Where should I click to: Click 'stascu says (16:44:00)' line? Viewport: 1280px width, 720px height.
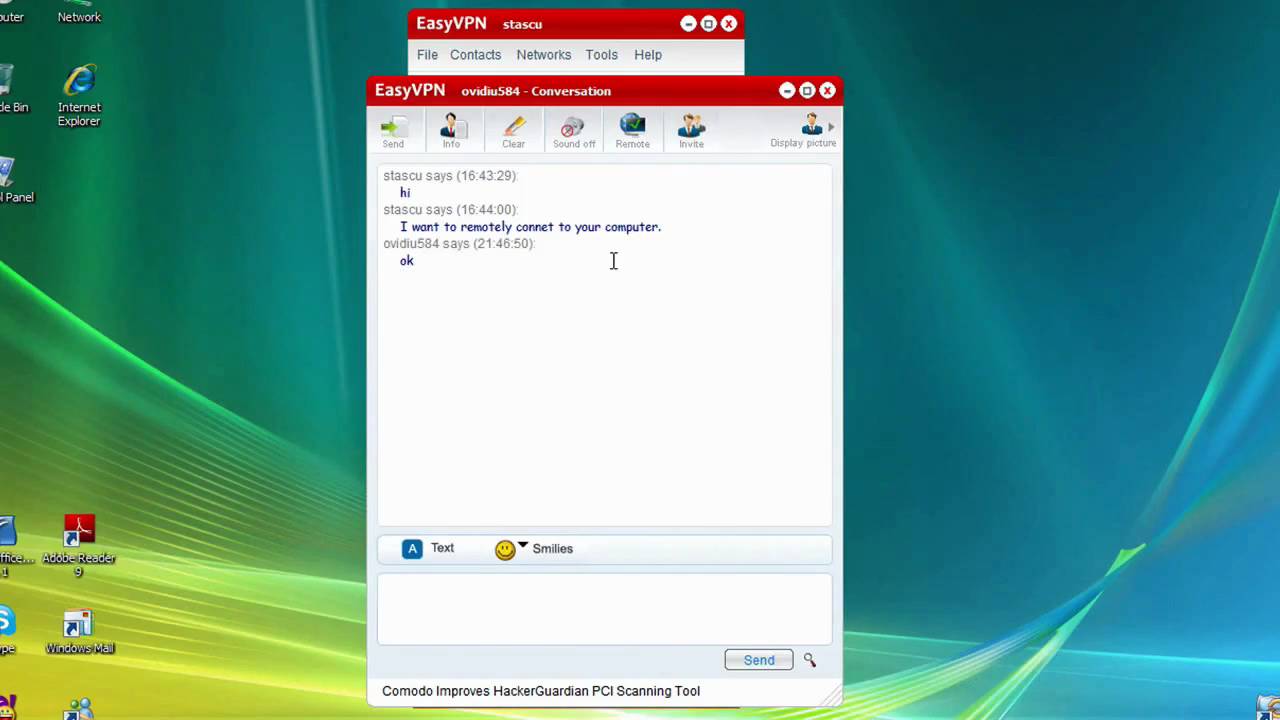[450, 210]
